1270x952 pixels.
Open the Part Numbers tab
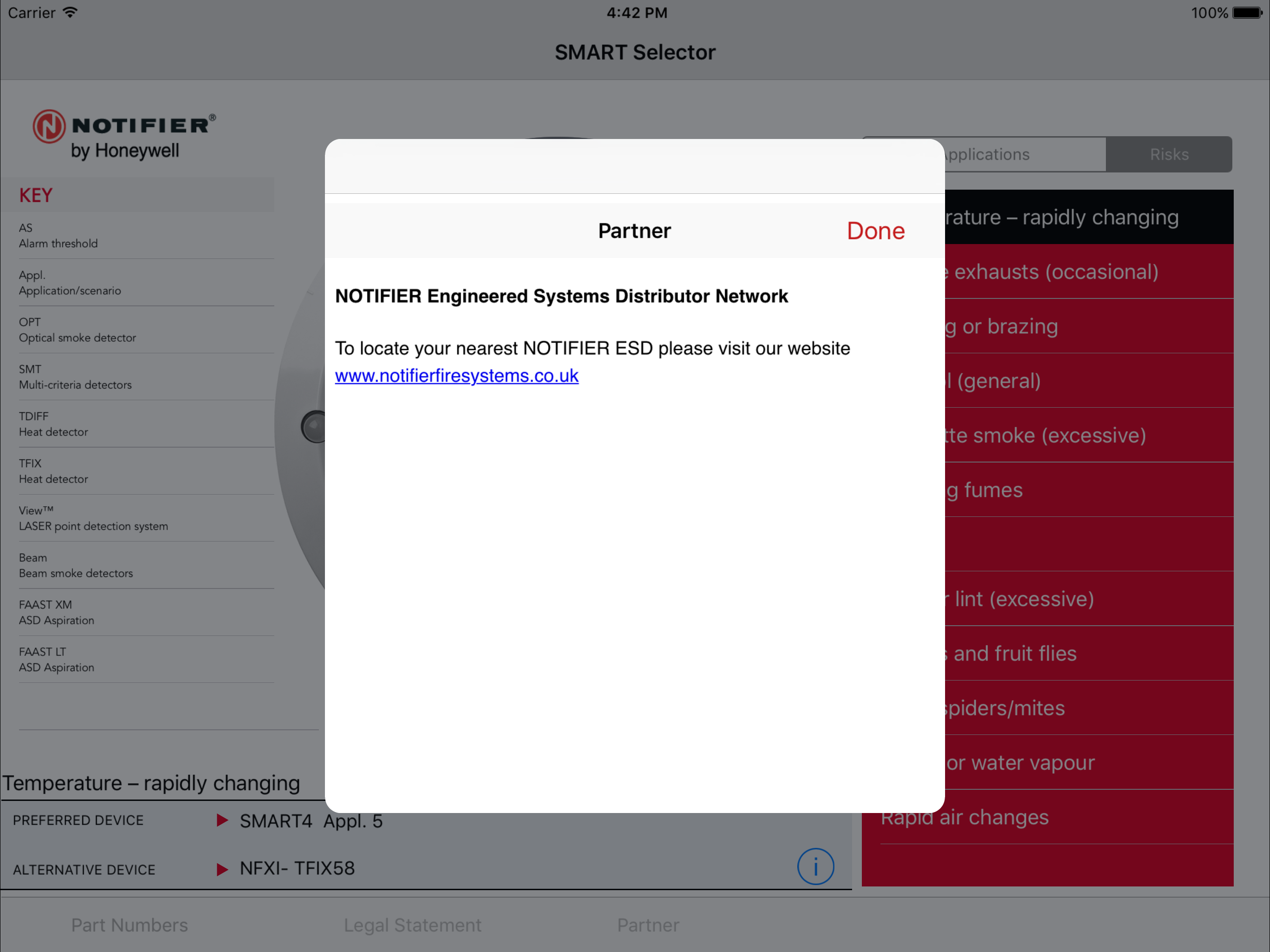click(x=129, y=925)
